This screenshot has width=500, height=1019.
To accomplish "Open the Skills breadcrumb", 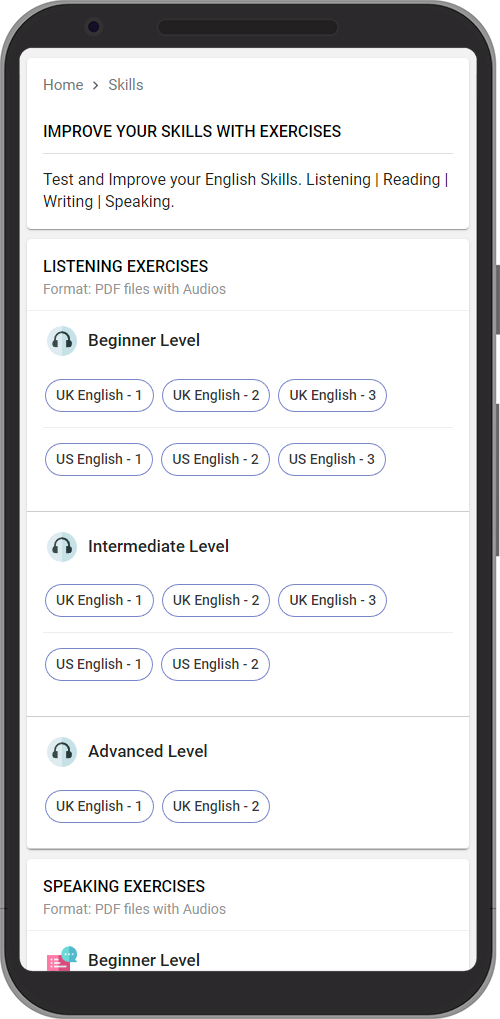I will (125, 85).
